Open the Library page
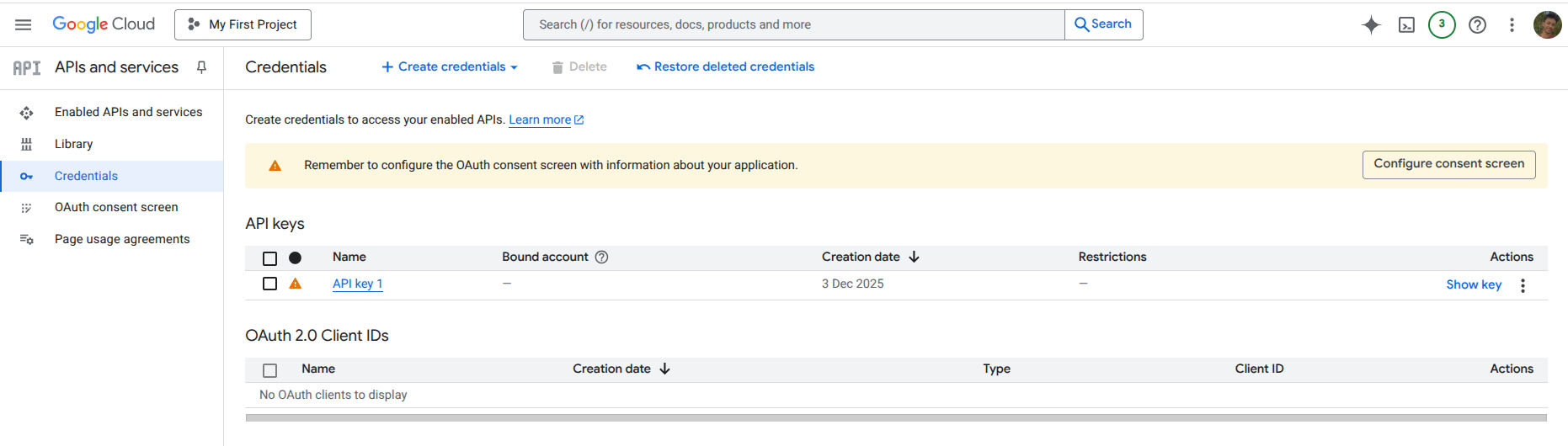 coord(73,144)
